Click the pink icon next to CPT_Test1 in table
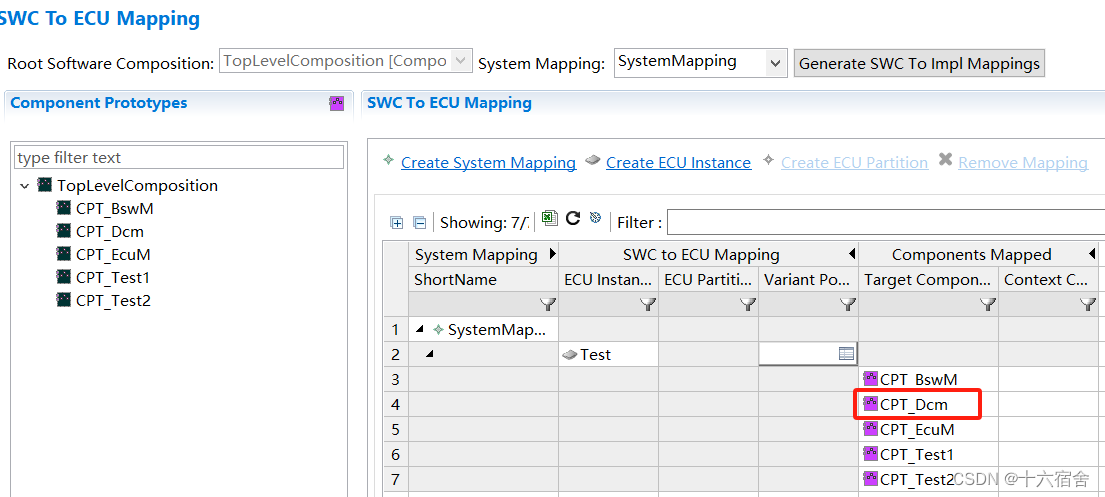 coord(870,454)
